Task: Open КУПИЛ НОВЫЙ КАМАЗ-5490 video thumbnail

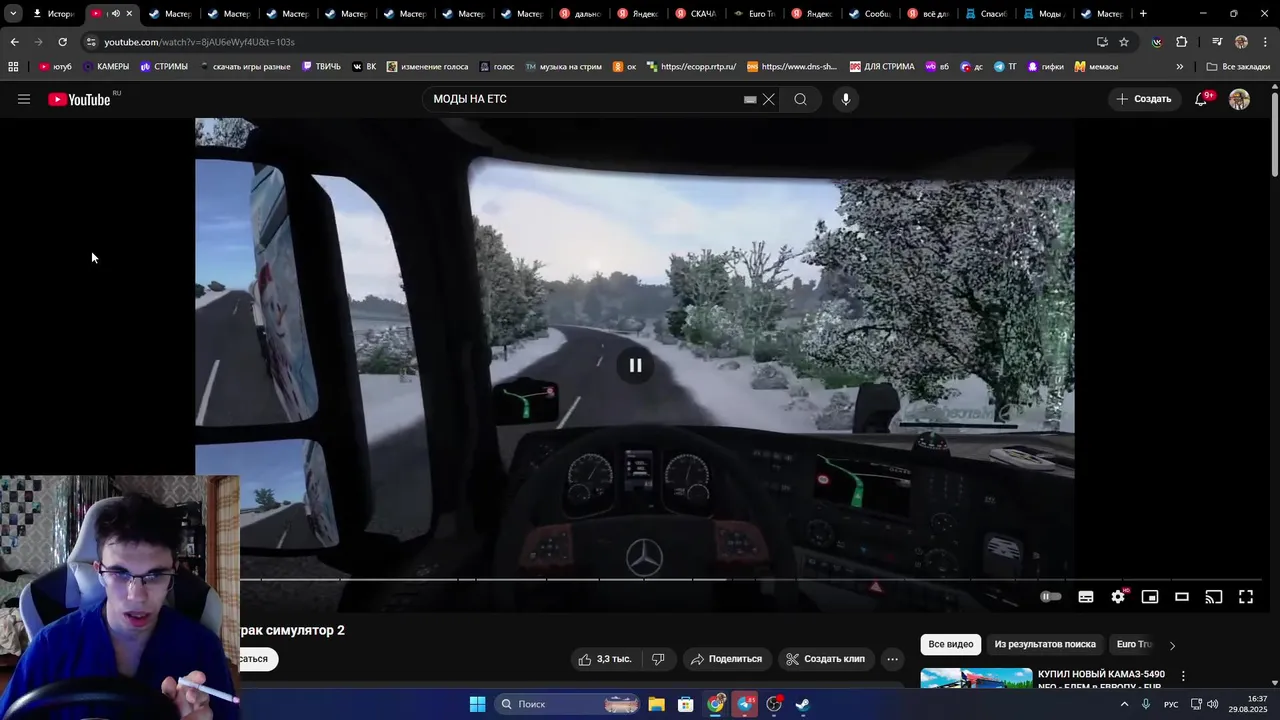Action: point(976,678)
